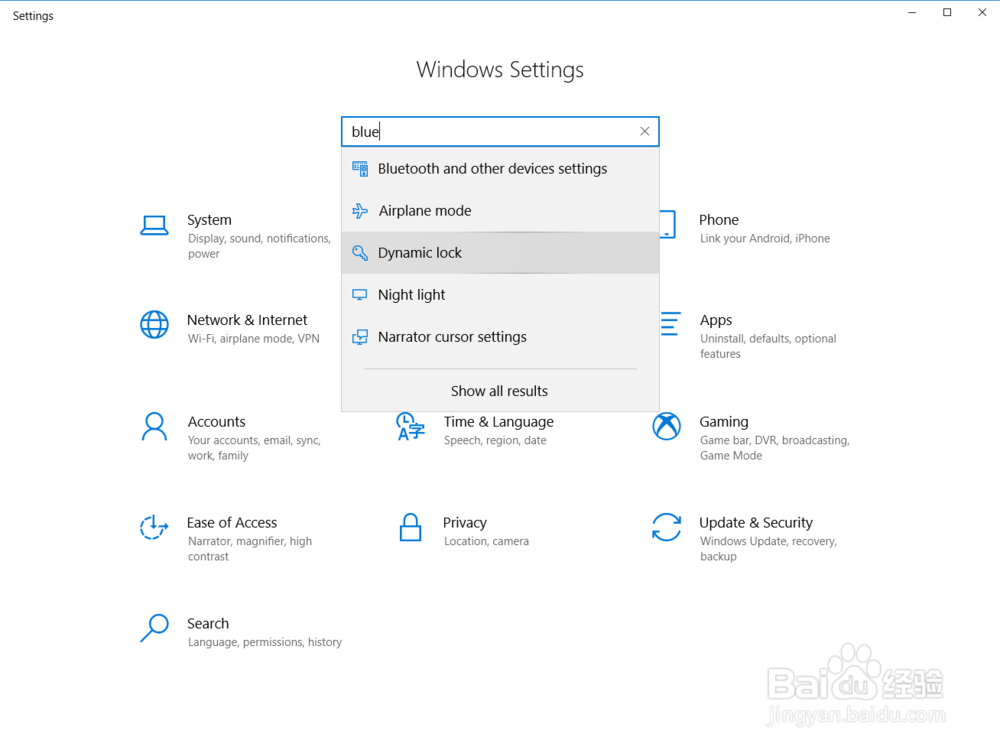This screenshot has height=750, width=1000.
Task: Click 'Speech, region, date' description
Action: pyautogui.click(x=495, y=441)
